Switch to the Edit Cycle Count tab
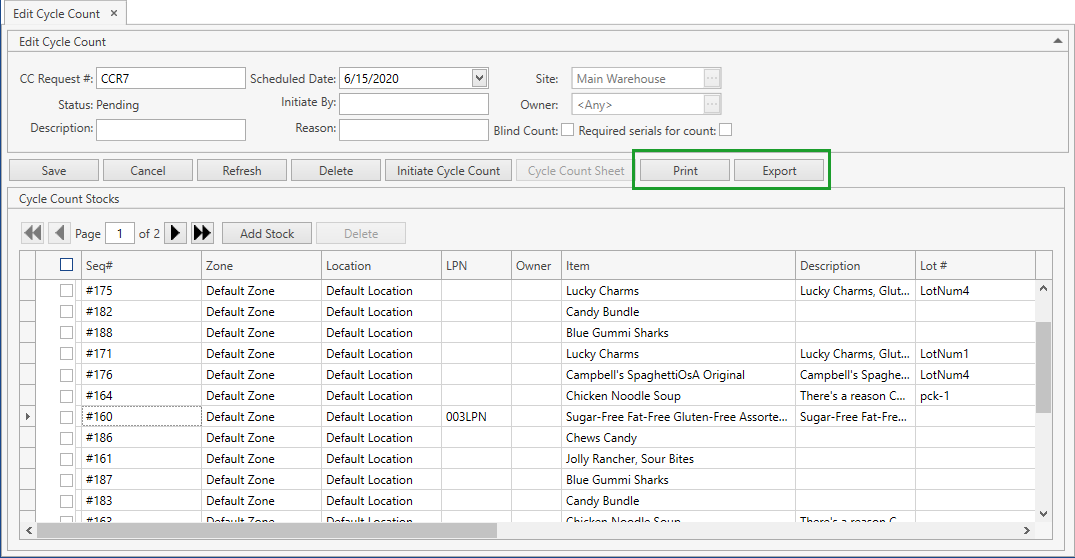1075x558 pixels. [56, 13]
